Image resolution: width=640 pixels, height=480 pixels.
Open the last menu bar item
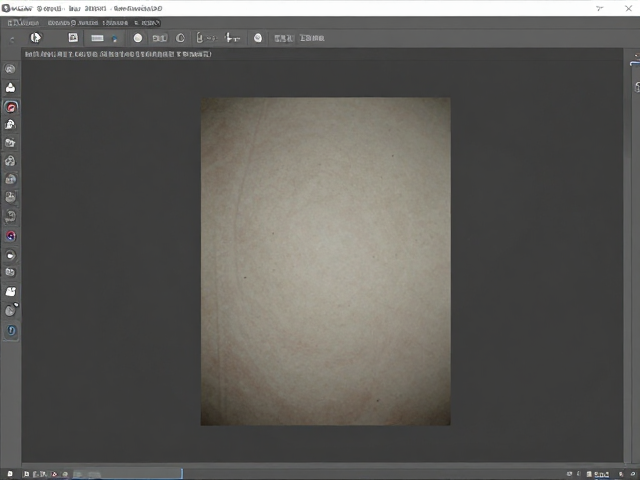(147, 23)
